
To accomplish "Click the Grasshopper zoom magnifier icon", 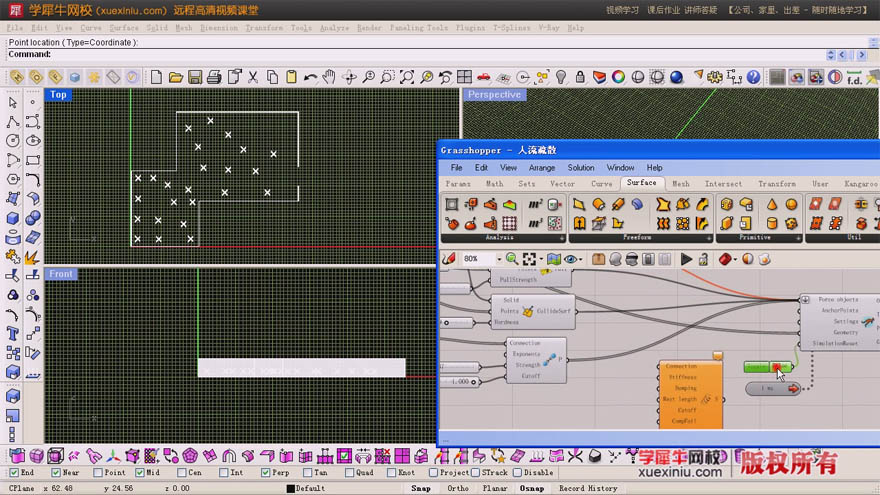I will coord(511,259).
